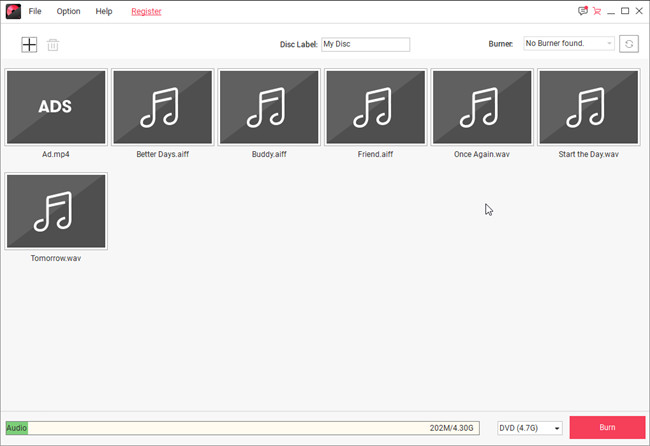Click the Register link

146,11
